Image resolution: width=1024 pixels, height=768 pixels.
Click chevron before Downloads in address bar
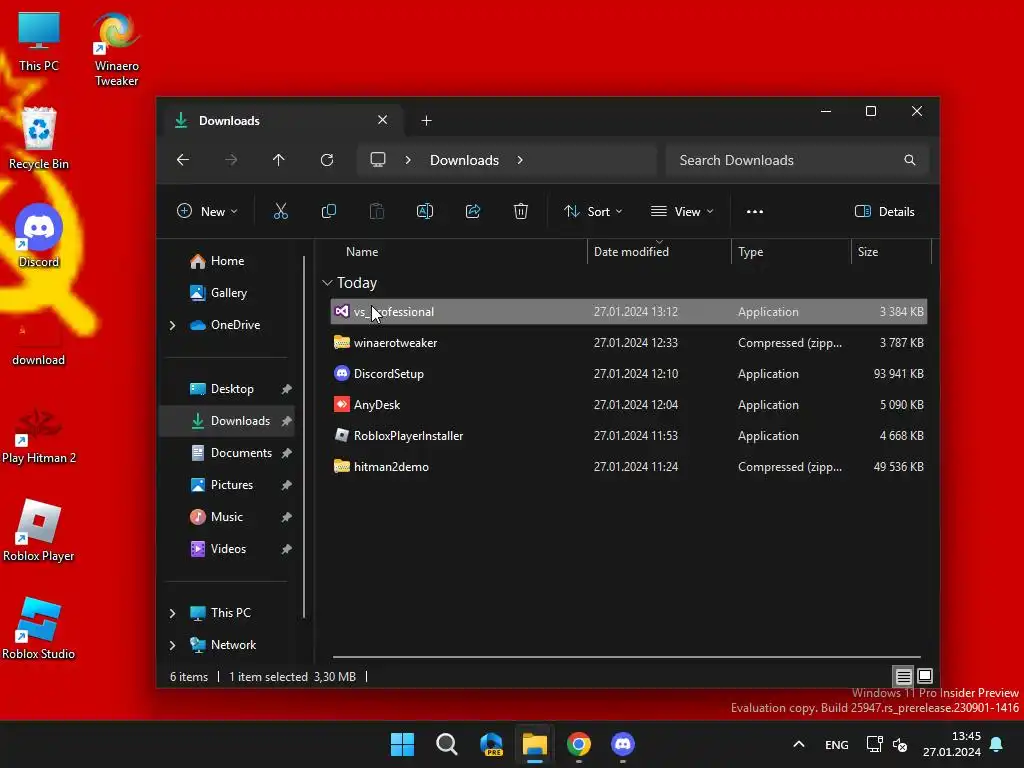click(x=408, y=160)
